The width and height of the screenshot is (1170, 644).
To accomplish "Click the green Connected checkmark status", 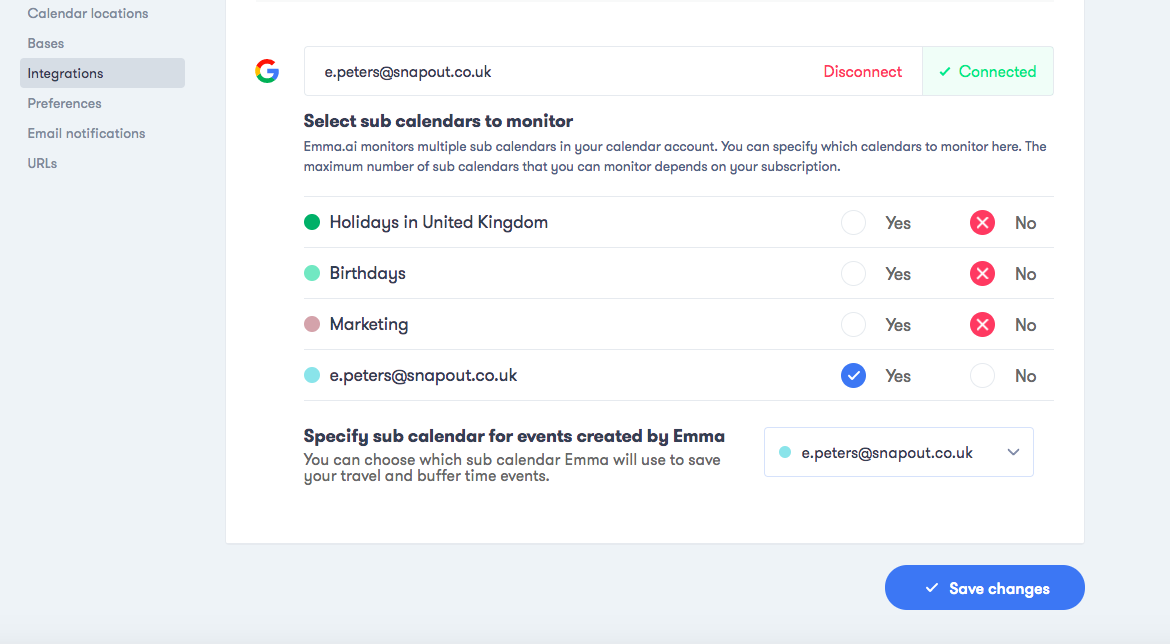I will [x=988, y=72].
